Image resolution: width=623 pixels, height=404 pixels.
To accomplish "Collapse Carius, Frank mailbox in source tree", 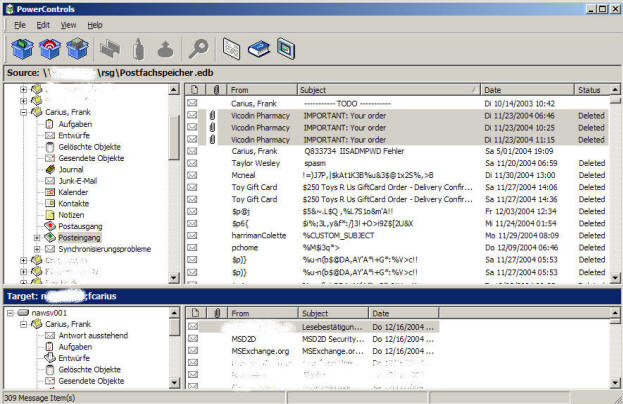I will pos(23,112).
